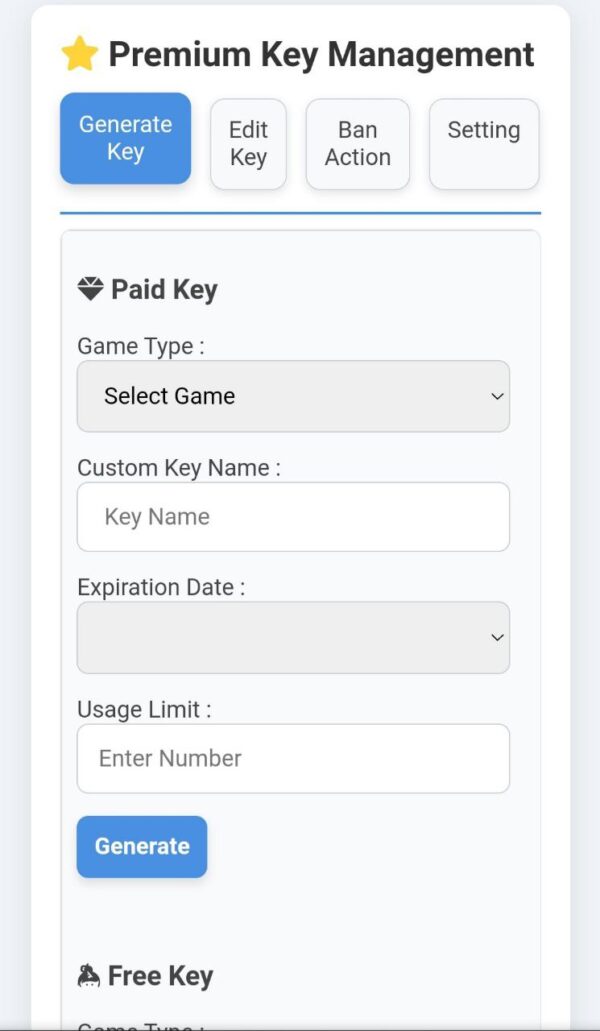Image resolution: width=600 pixels, height=1031 pixels.
Task: Click the Expiration Date label
Action: (x=161, y=587)
